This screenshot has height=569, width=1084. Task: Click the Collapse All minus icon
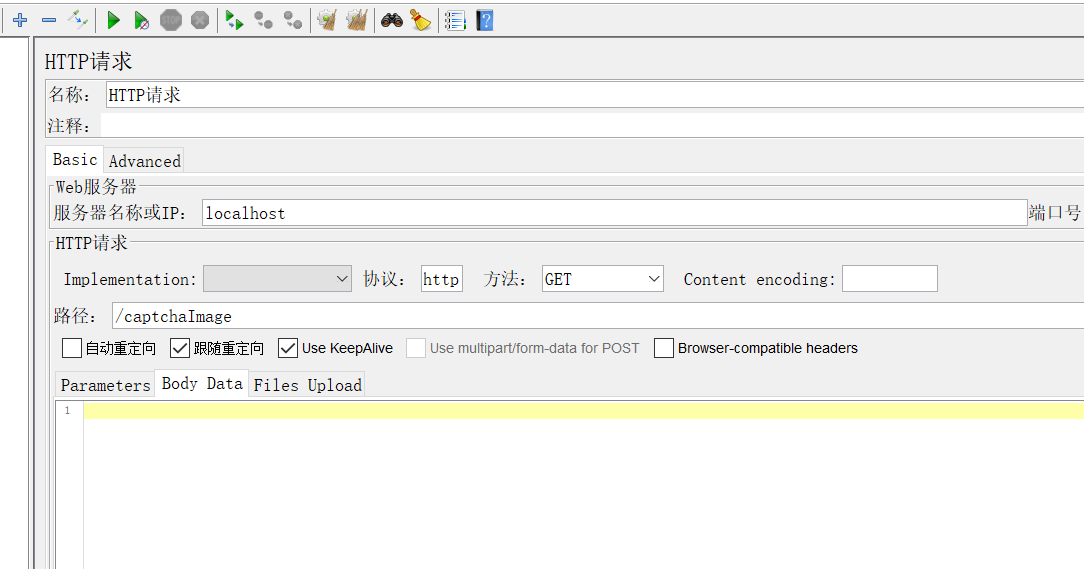[x=48, y=20]
